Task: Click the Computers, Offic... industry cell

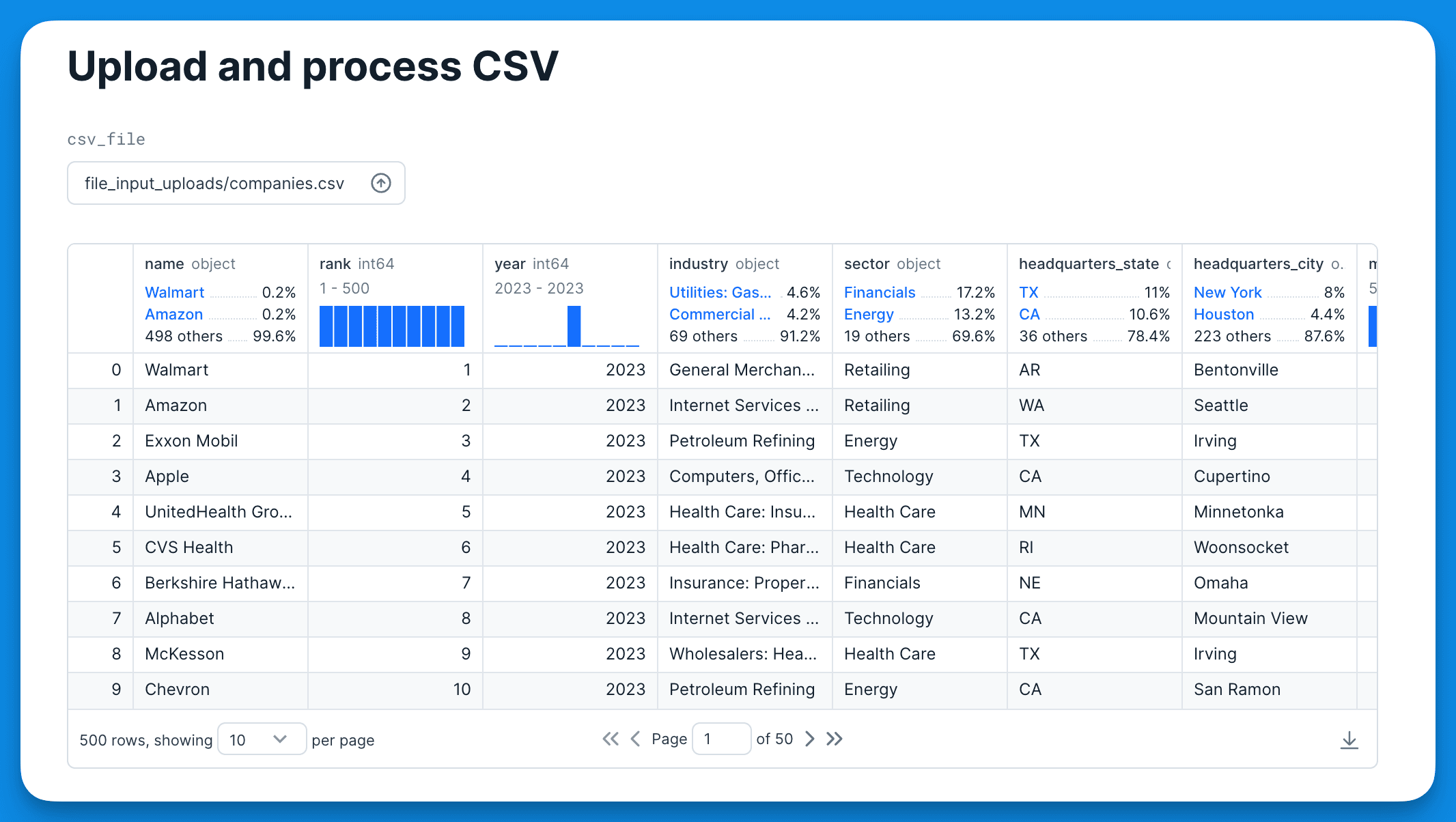Action: point(745,477)
